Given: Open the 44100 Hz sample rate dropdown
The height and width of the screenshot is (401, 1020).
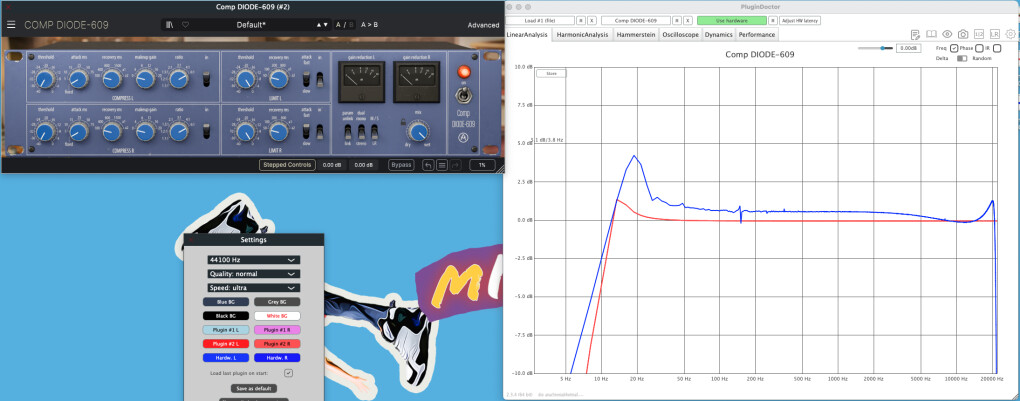Looking at the screenshot, I should [254, 260].
